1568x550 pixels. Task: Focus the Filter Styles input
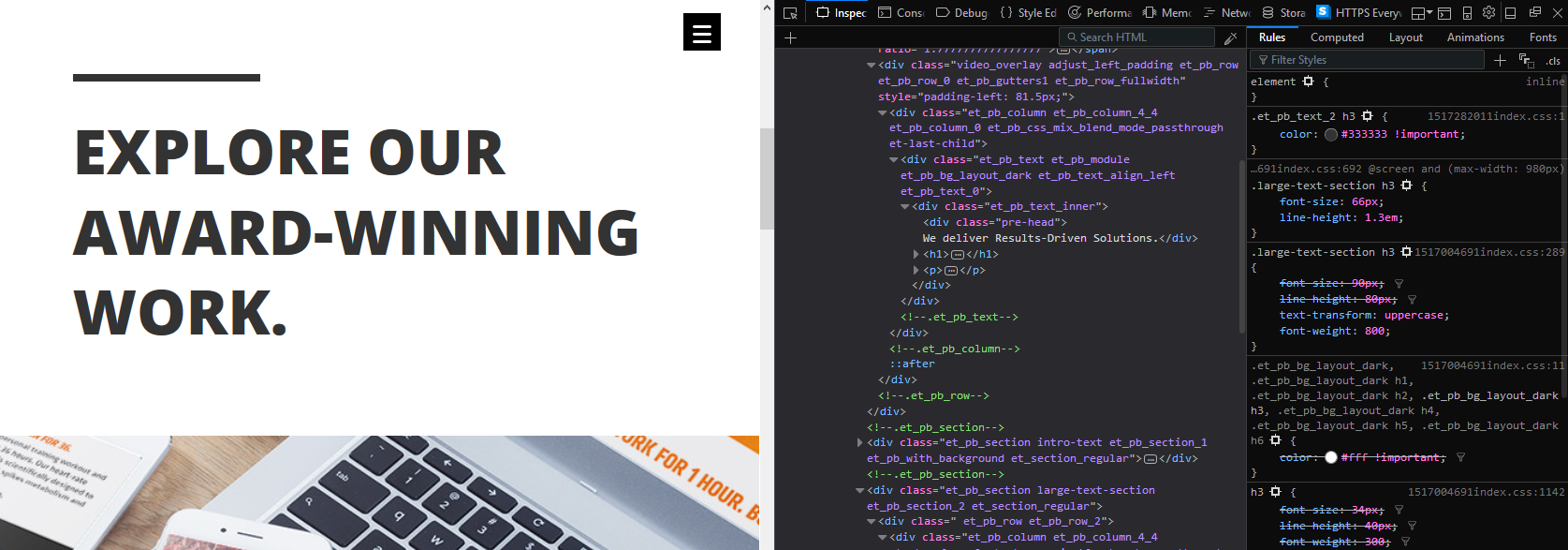[x=1368, y=60]
